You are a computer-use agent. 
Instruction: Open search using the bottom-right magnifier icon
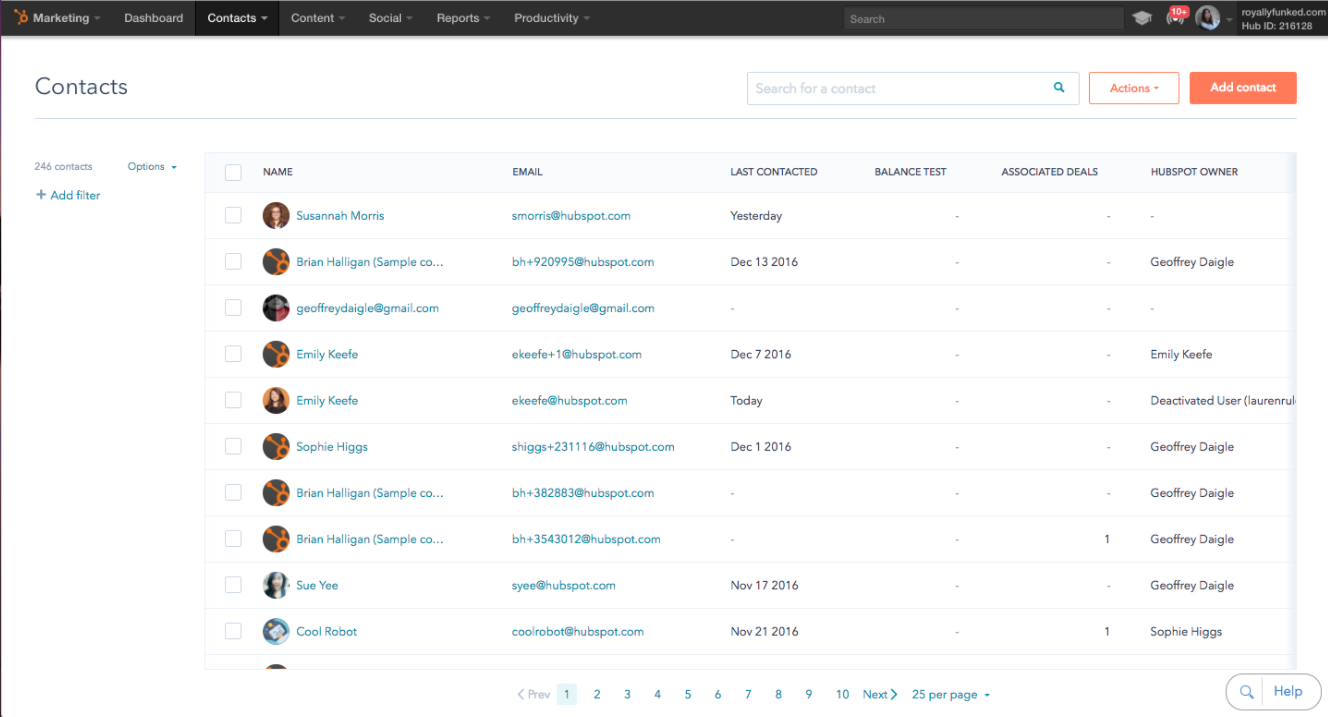(1246, 691)
